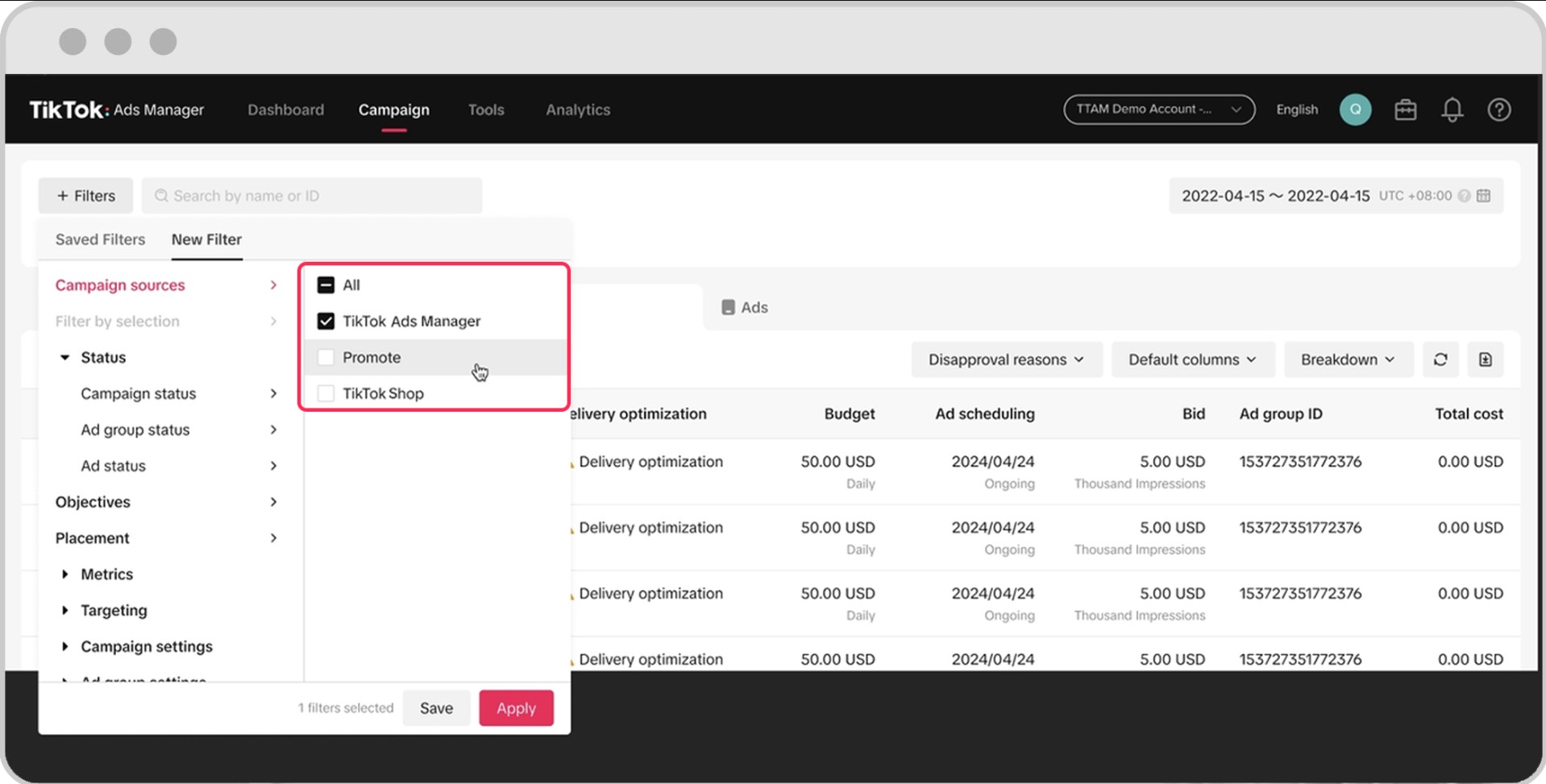Image resolution: width=1546 pixels, height=784 pixels.
Task: Click the export report icon
Action: pyautogui.click(x=1485, y=359)
